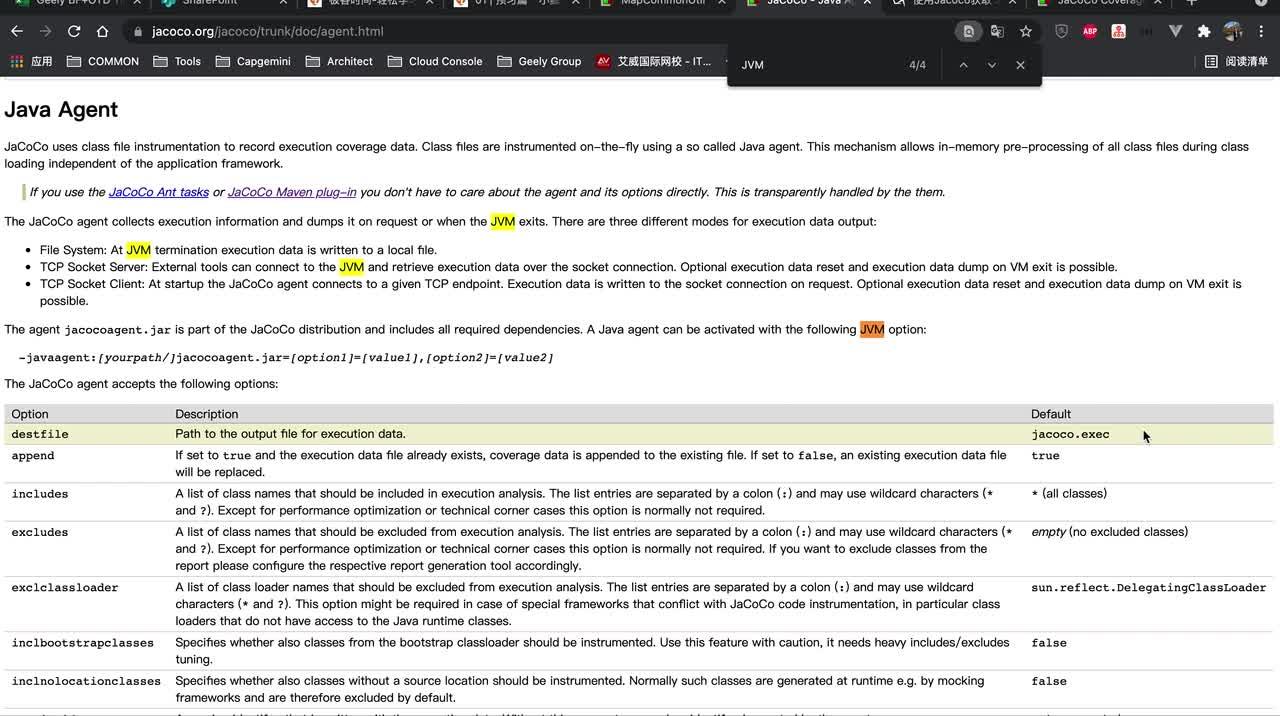Open the Capgemini bookmarks folder

click(x=252, y=61)
